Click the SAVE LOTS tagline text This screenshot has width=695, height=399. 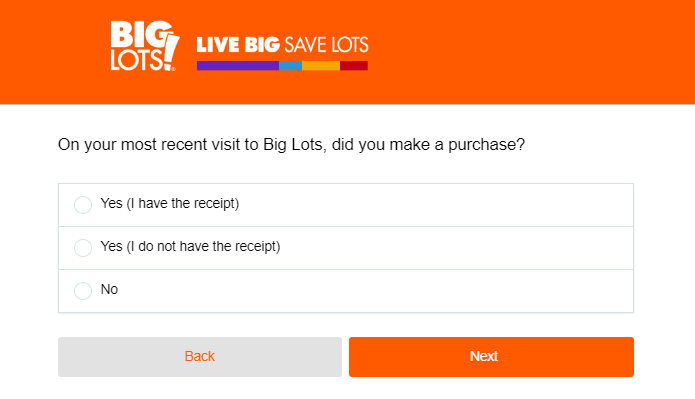click(x=326, y=45)
